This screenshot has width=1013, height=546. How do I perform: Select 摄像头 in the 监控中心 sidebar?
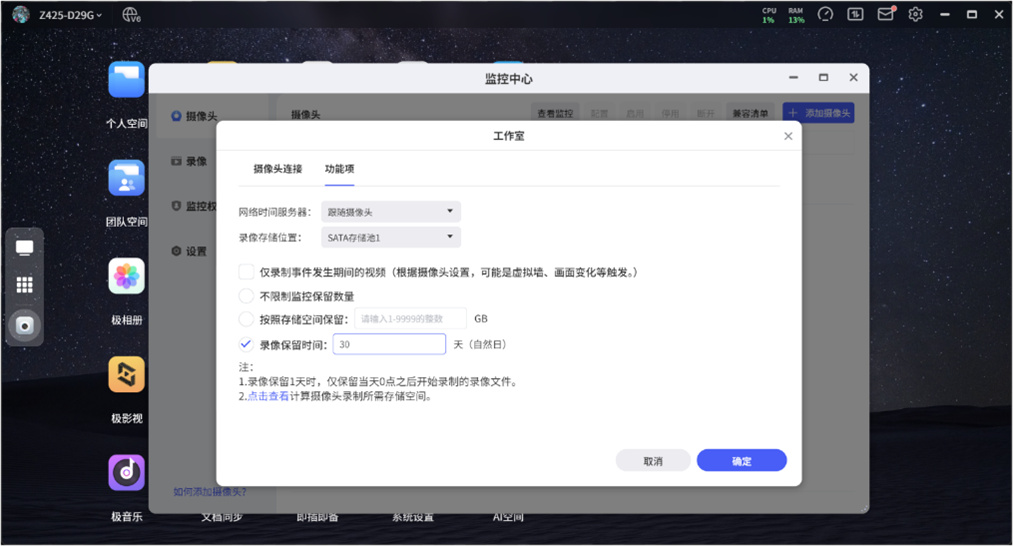point(194,116)
